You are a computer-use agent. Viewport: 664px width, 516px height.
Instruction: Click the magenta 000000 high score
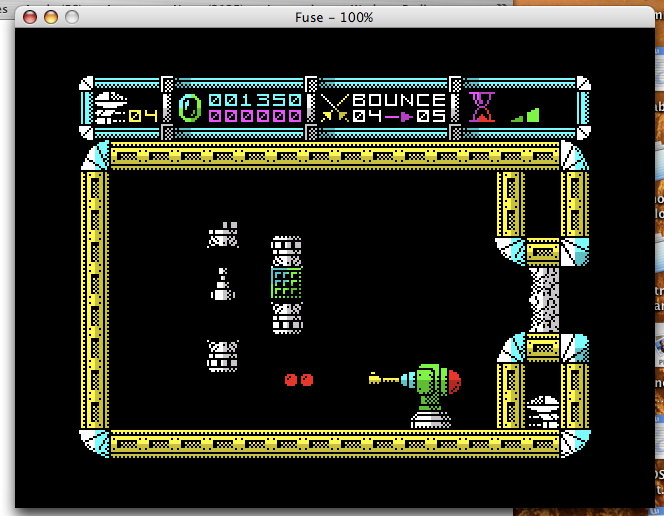point(255,116)
